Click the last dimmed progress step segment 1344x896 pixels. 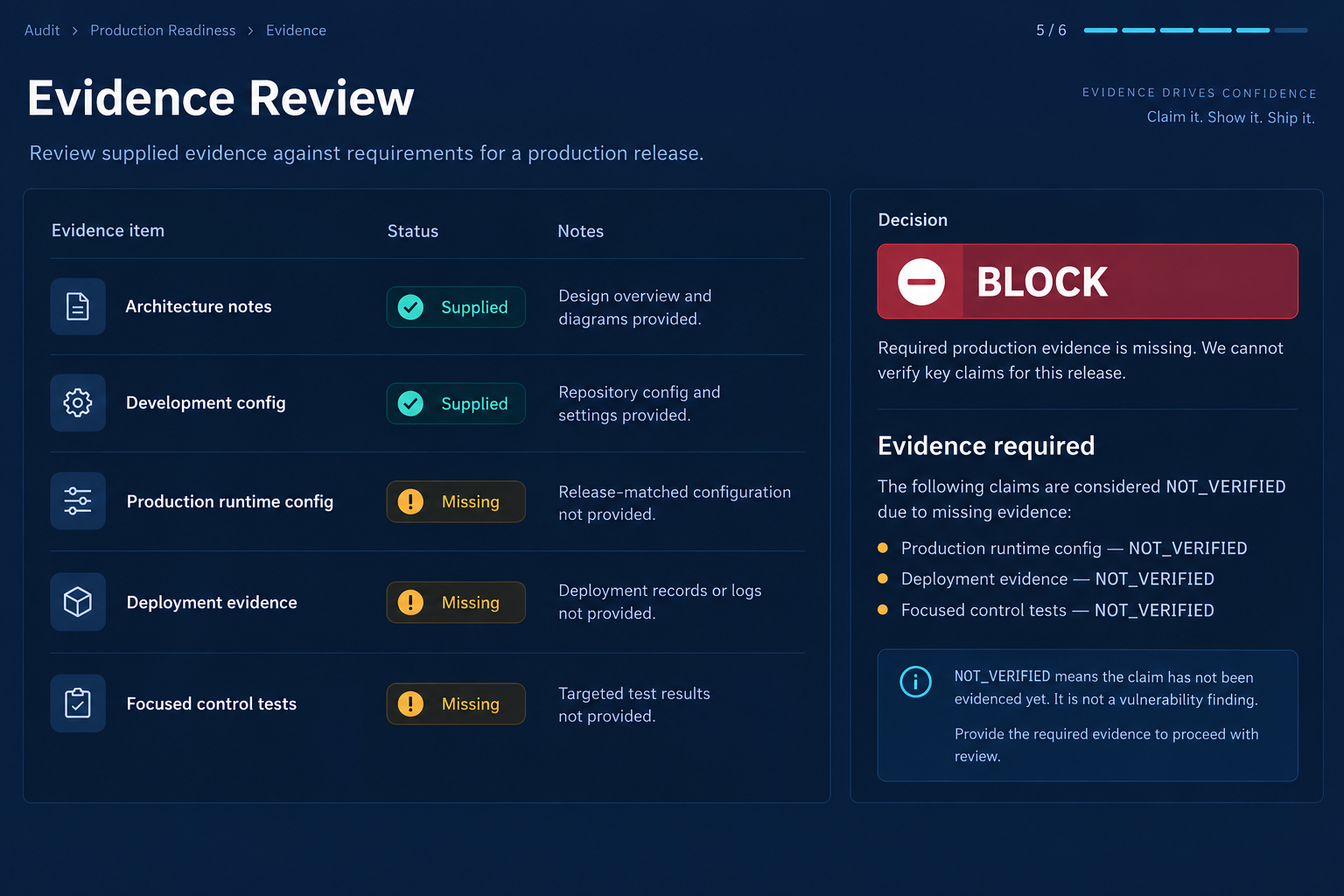point(1291,30)
